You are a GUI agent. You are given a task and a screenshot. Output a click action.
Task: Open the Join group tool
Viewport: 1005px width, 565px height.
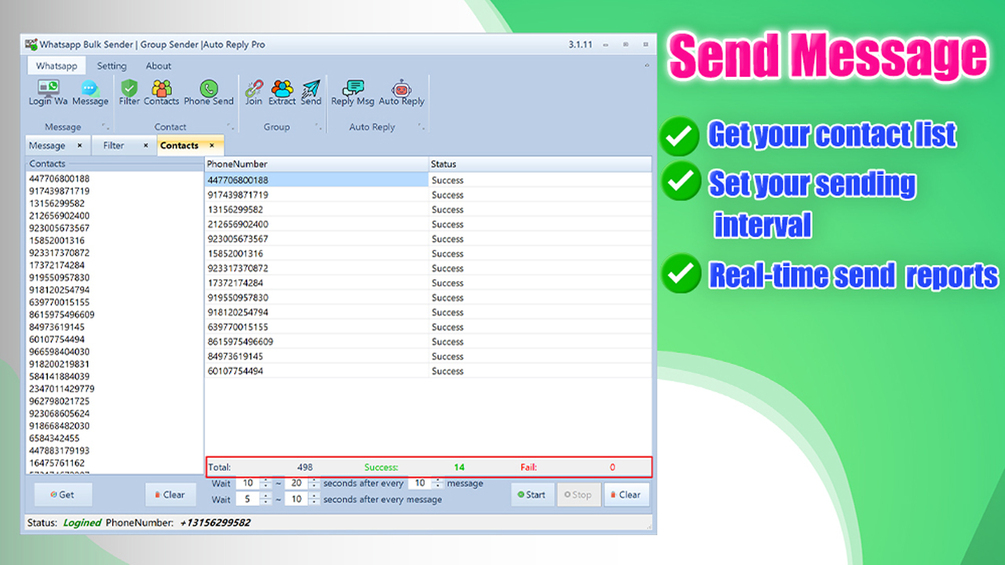point(254,93)
